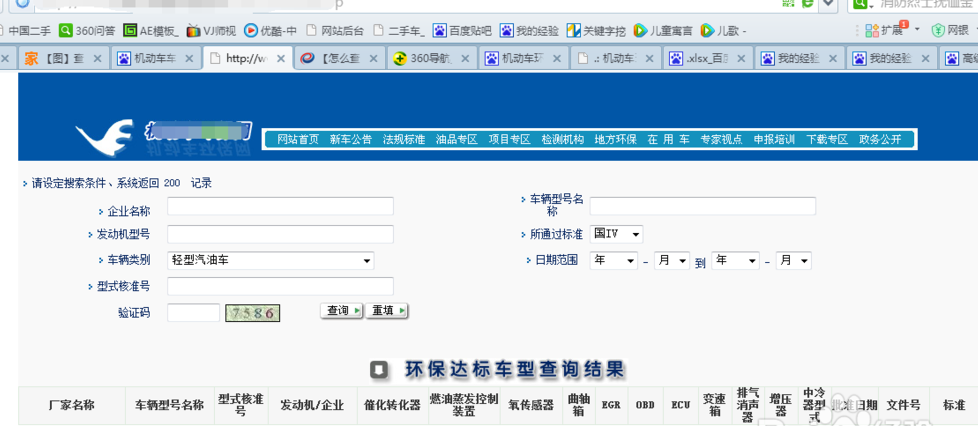Image resolution: width=978 pixels, height=426 pixels.
Task: Expand the start 年 date dropdown
Action: [x=614, y=261]
